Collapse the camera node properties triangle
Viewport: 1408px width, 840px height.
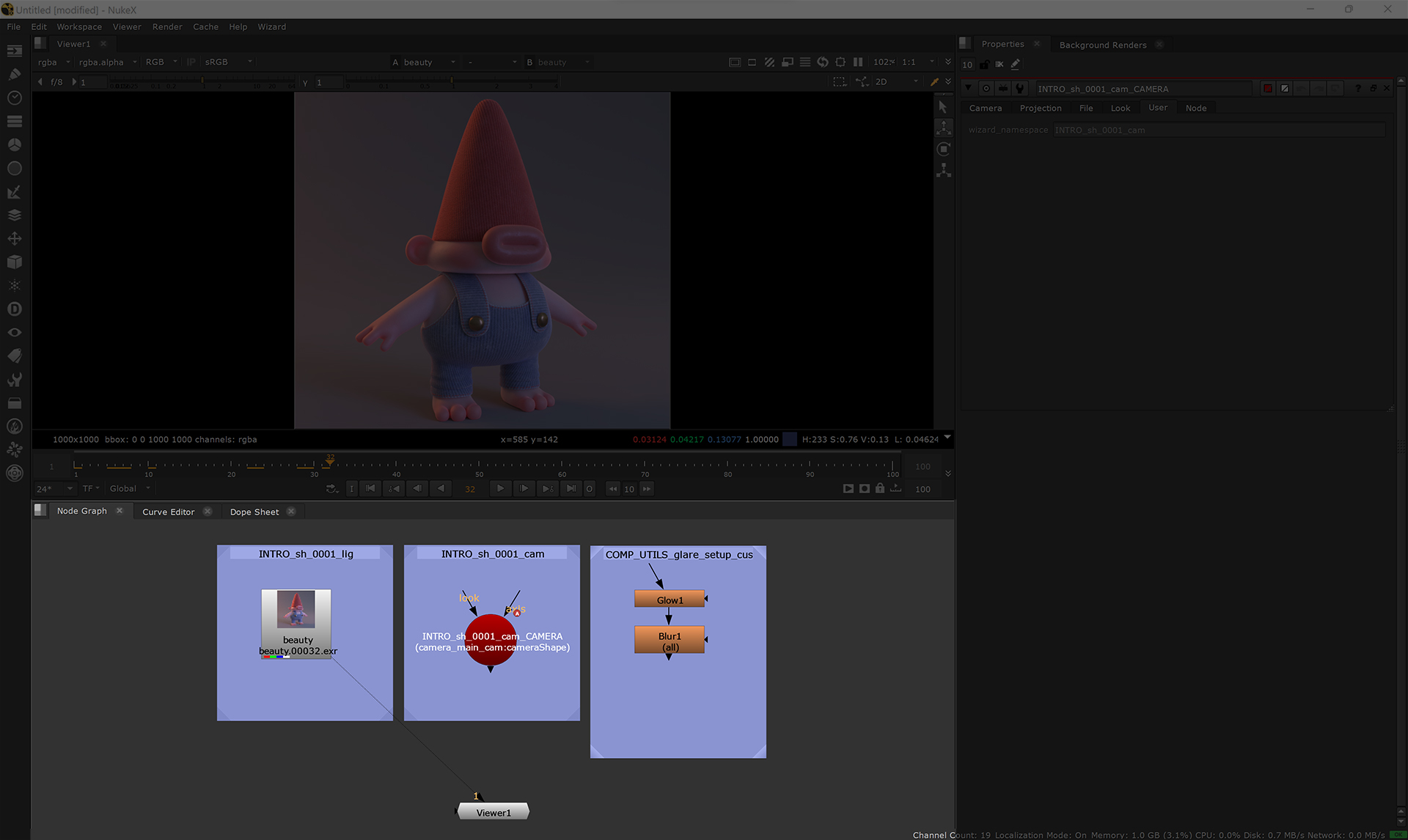968,88
